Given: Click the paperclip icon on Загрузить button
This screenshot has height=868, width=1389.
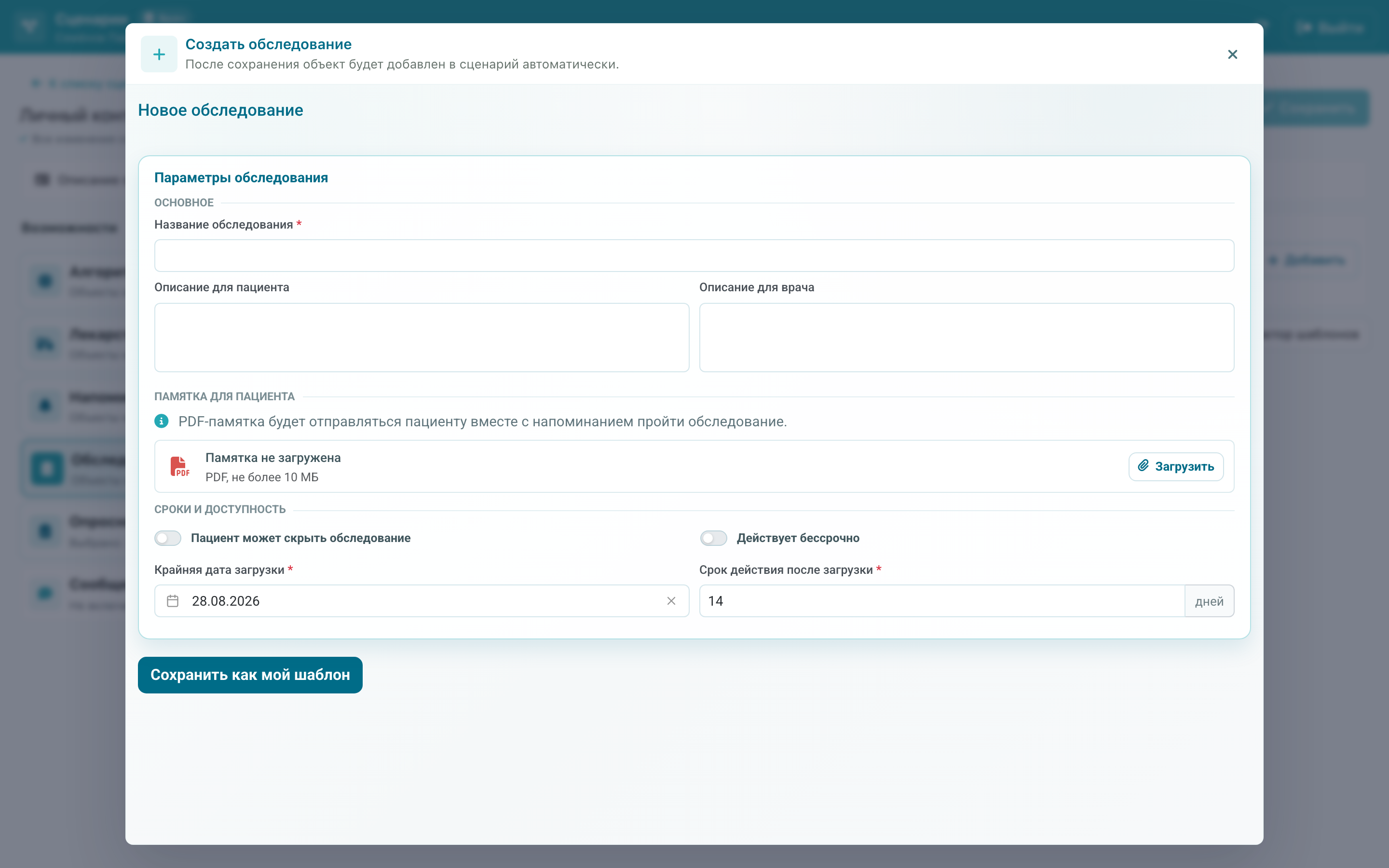Looking at the screenshot, I should coord(1143,465).
